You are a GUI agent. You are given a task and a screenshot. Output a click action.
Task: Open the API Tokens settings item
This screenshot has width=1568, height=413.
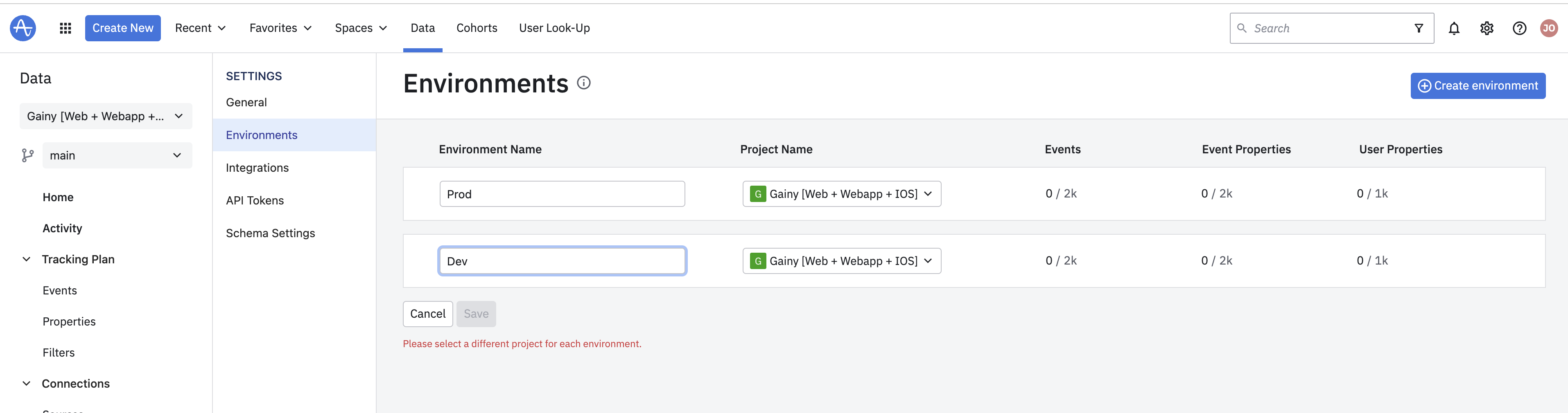(x=254, y=200)
